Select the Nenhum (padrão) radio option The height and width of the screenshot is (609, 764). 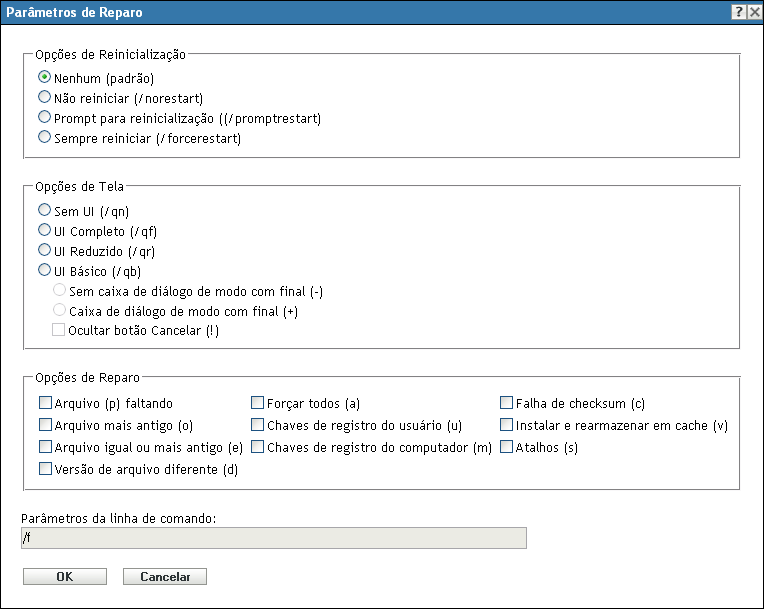pyautogui.click(x=44, y=77)
